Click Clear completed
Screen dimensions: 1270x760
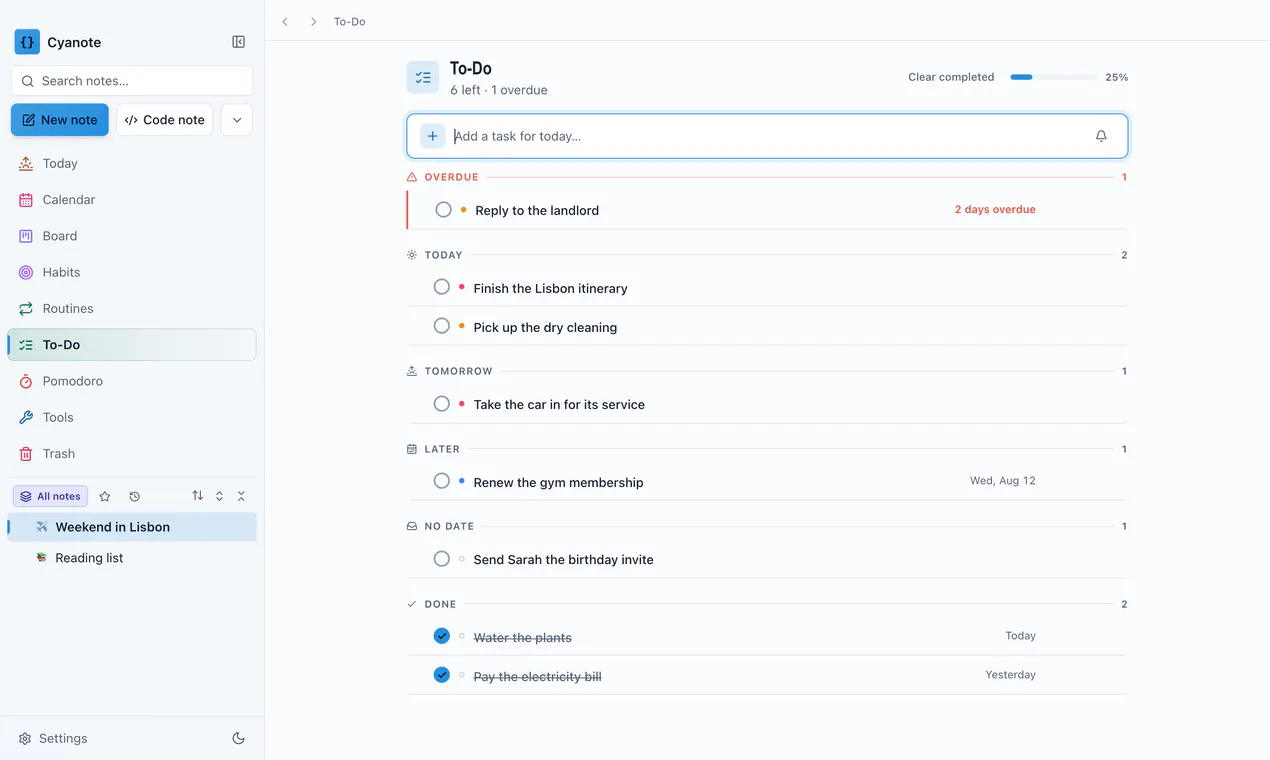click(x=951, y=77)
